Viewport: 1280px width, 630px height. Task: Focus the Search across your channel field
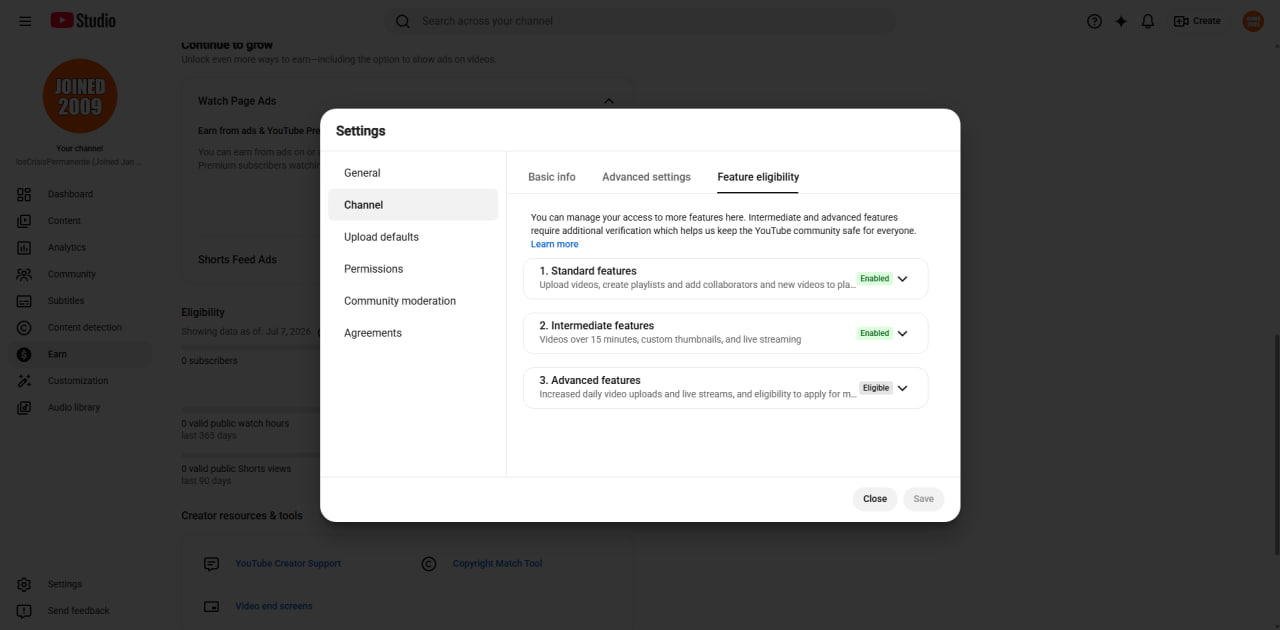[640, 21]
